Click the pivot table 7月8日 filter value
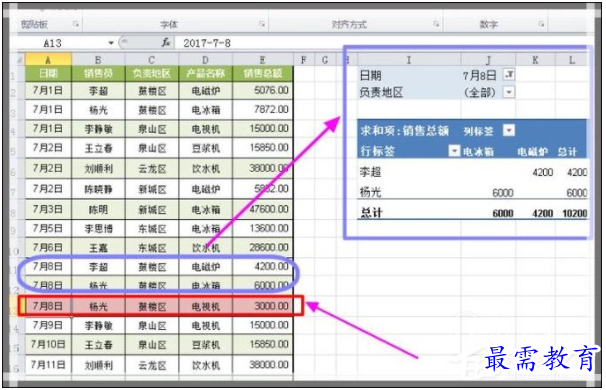This screenshot has height=390, width=606. tap(479, 75)
